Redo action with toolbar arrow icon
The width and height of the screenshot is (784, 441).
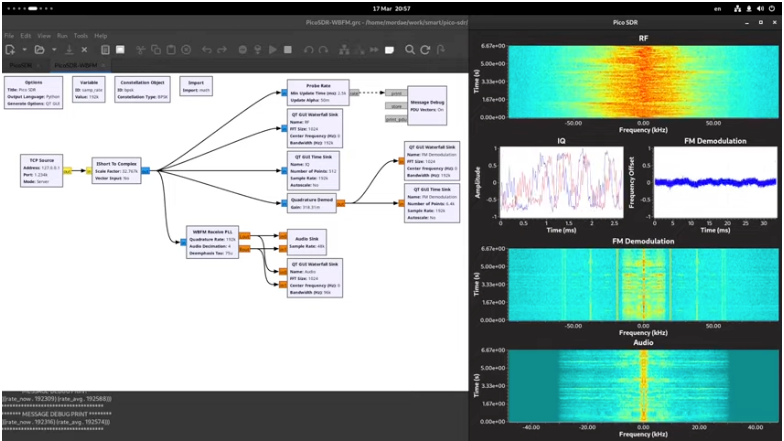click(x=222, y=50)
